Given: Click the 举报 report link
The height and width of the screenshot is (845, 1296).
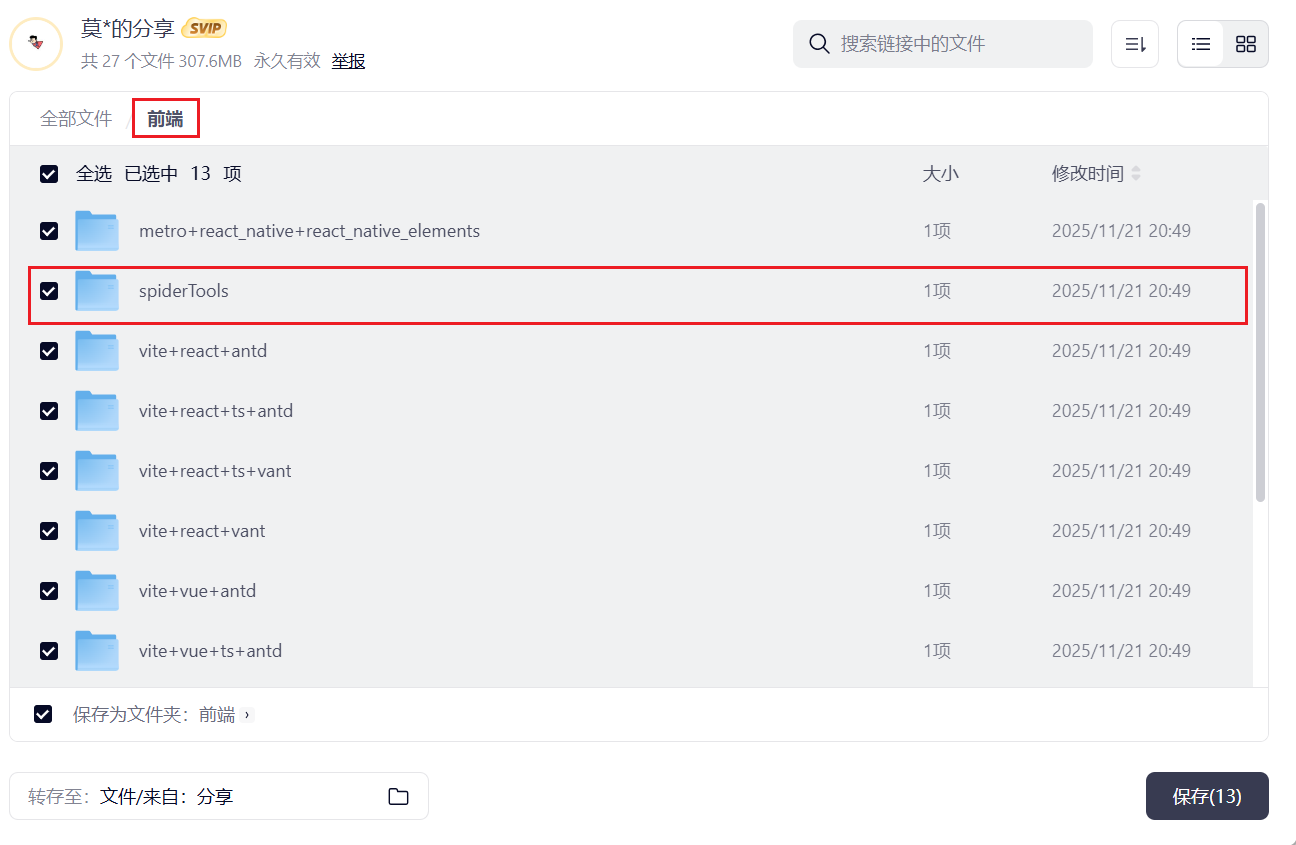Looking at the screenshot, I should [348, 61].
